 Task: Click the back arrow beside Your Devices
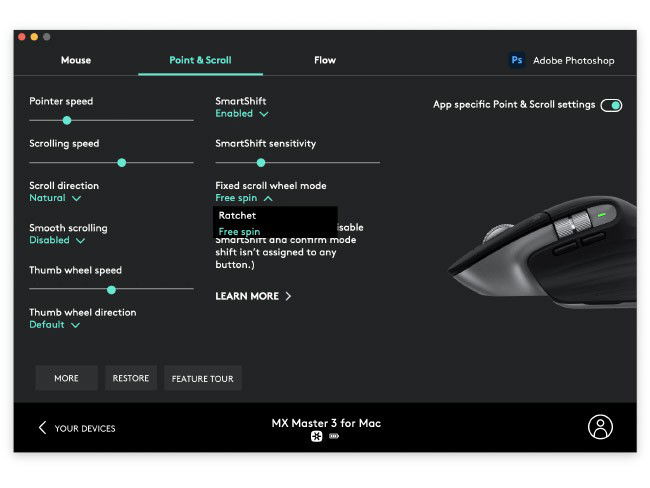pyautogui.click(x=42, y=427)
